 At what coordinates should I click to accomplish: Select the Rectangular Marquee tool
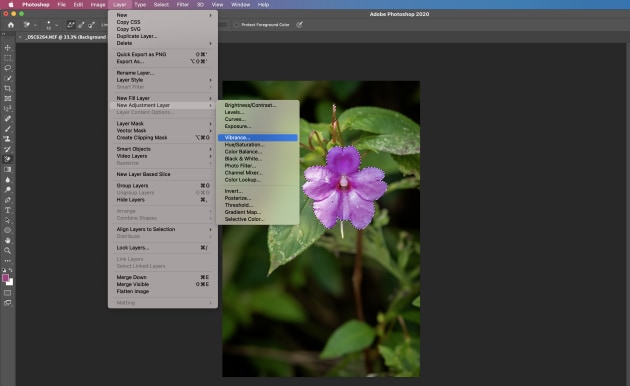(8, 58)
